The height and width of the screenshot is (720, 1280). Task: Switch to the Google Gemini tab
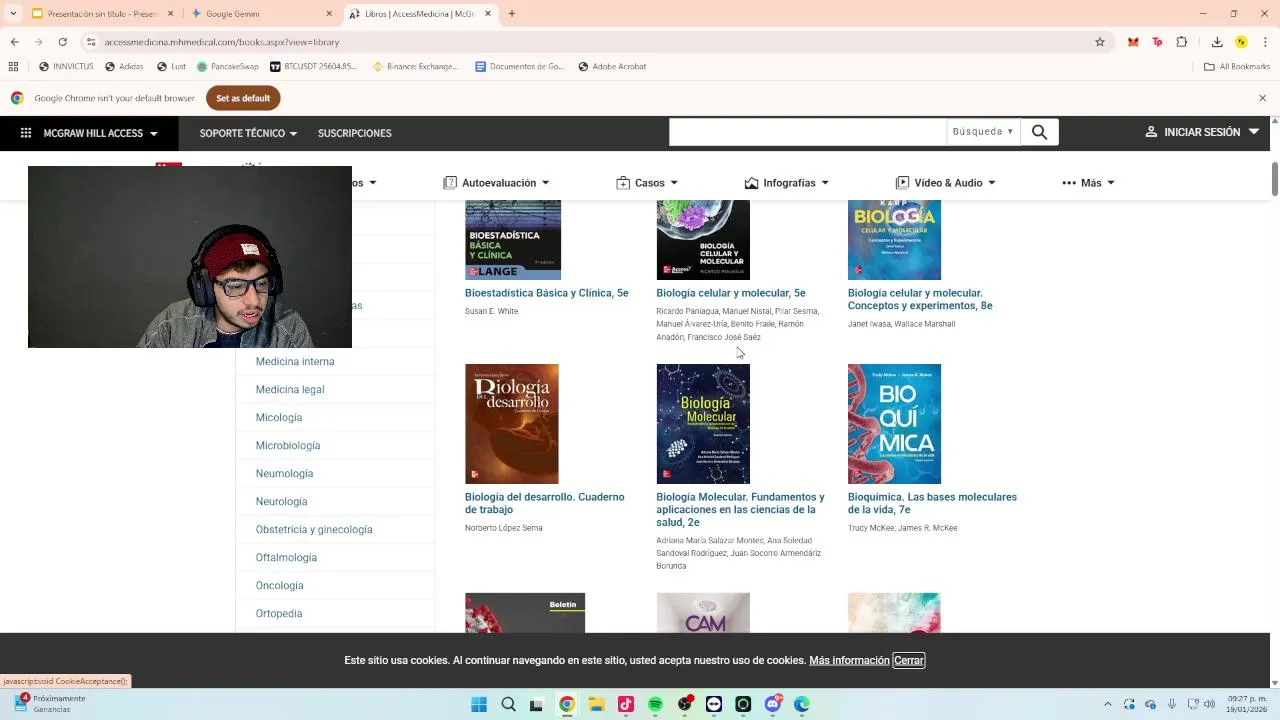point(261,14)
